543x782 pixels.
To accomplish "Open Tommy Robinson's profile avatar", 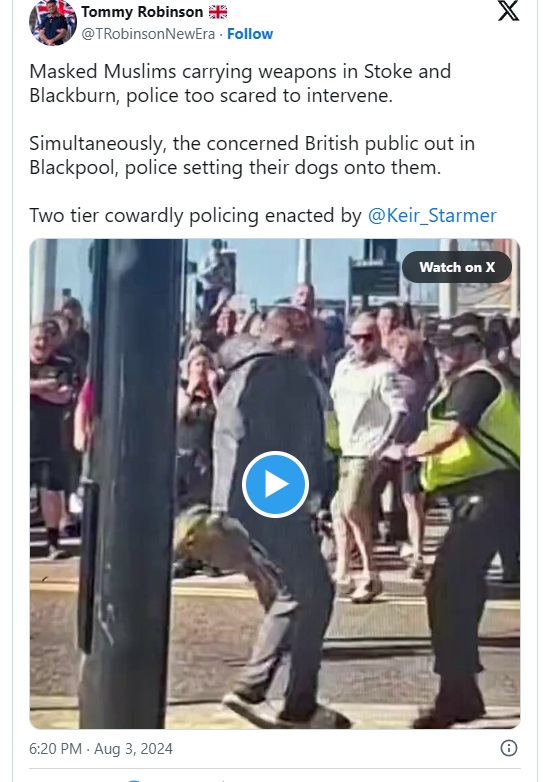I will coord(53,22).
